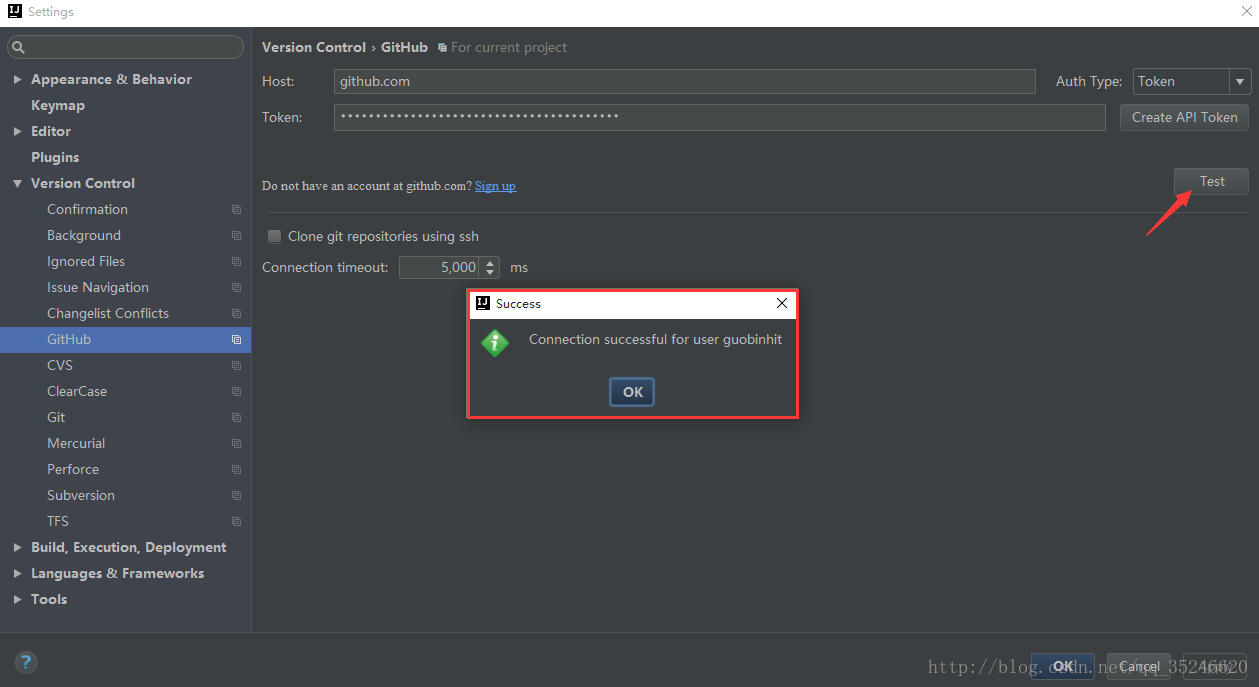
Task: Decrease connection timeout with down arrow
Action: (489, 273)
